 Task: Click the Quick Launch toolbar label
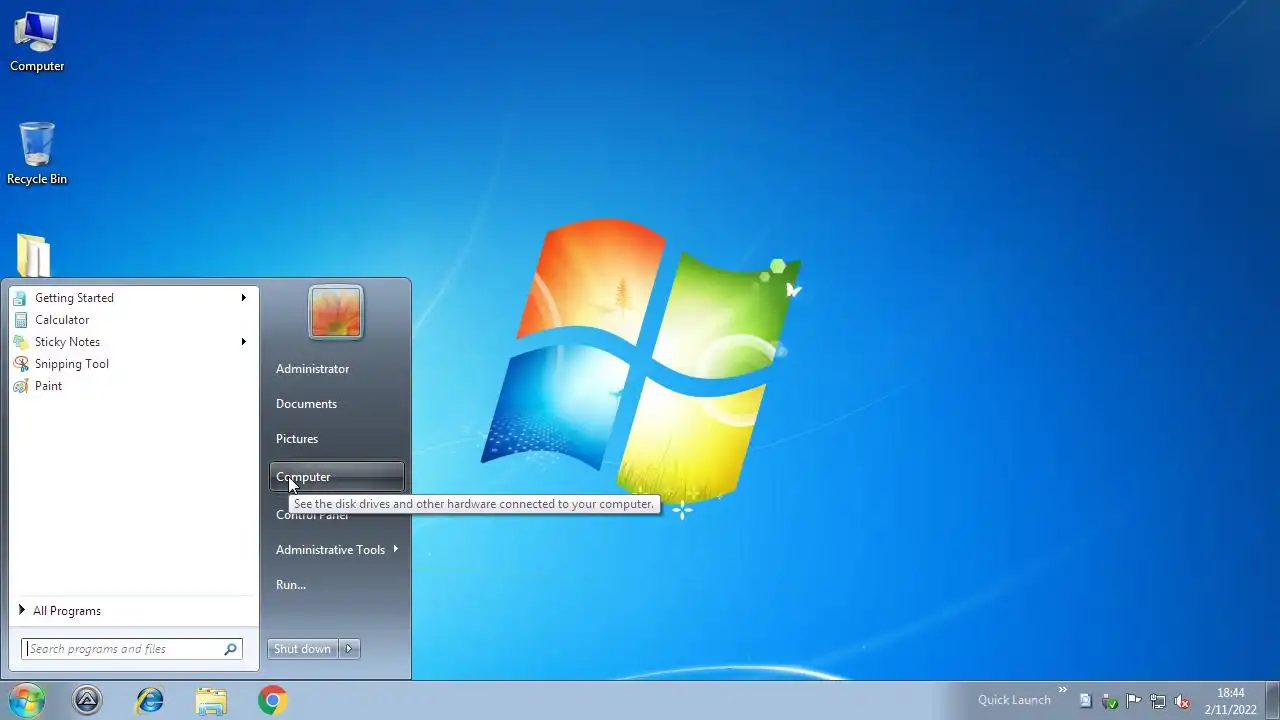(x=1014, y=700)
